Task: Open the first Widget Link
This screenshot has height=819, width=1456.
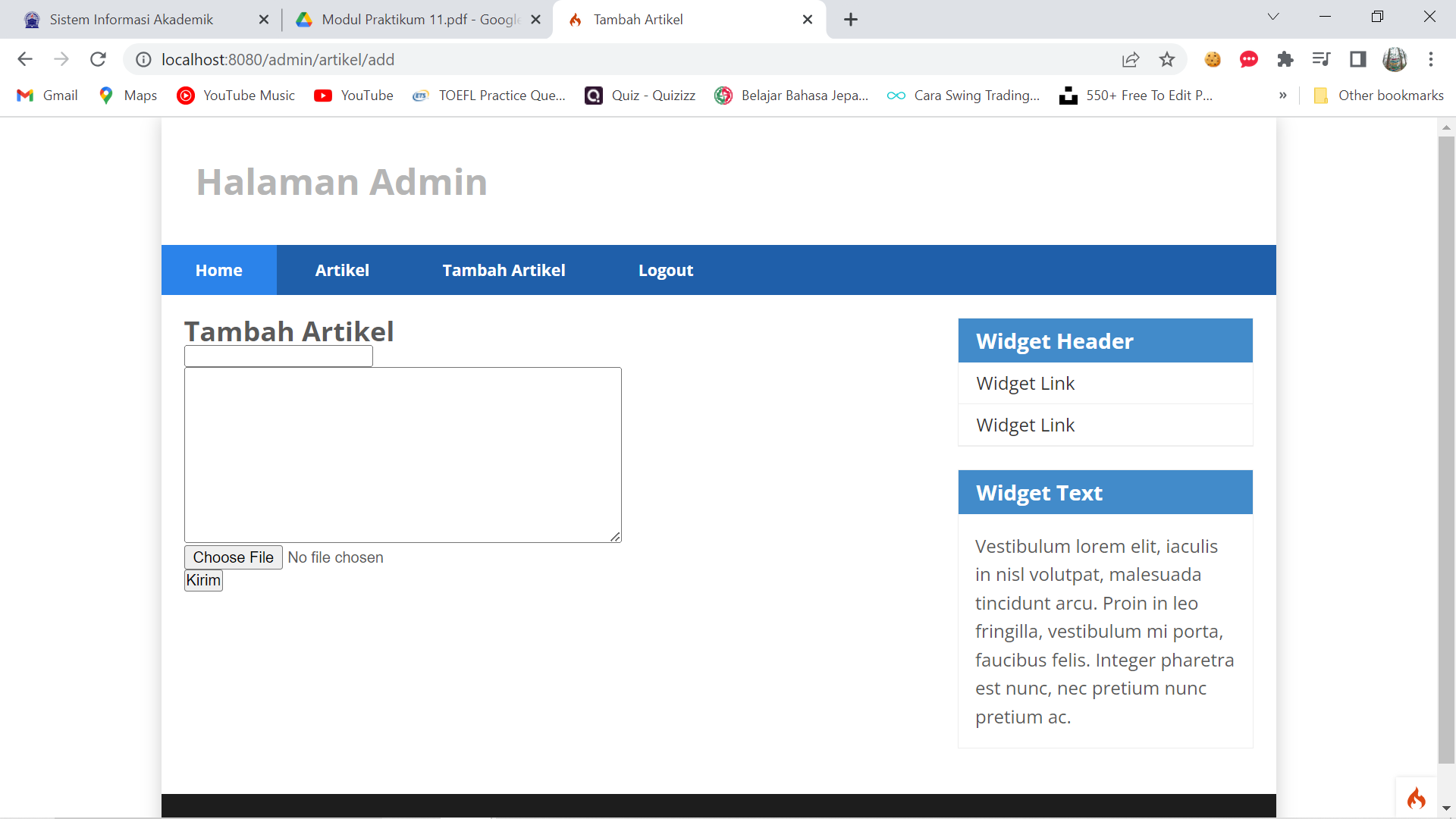Action: click(x=1025, y=383)
